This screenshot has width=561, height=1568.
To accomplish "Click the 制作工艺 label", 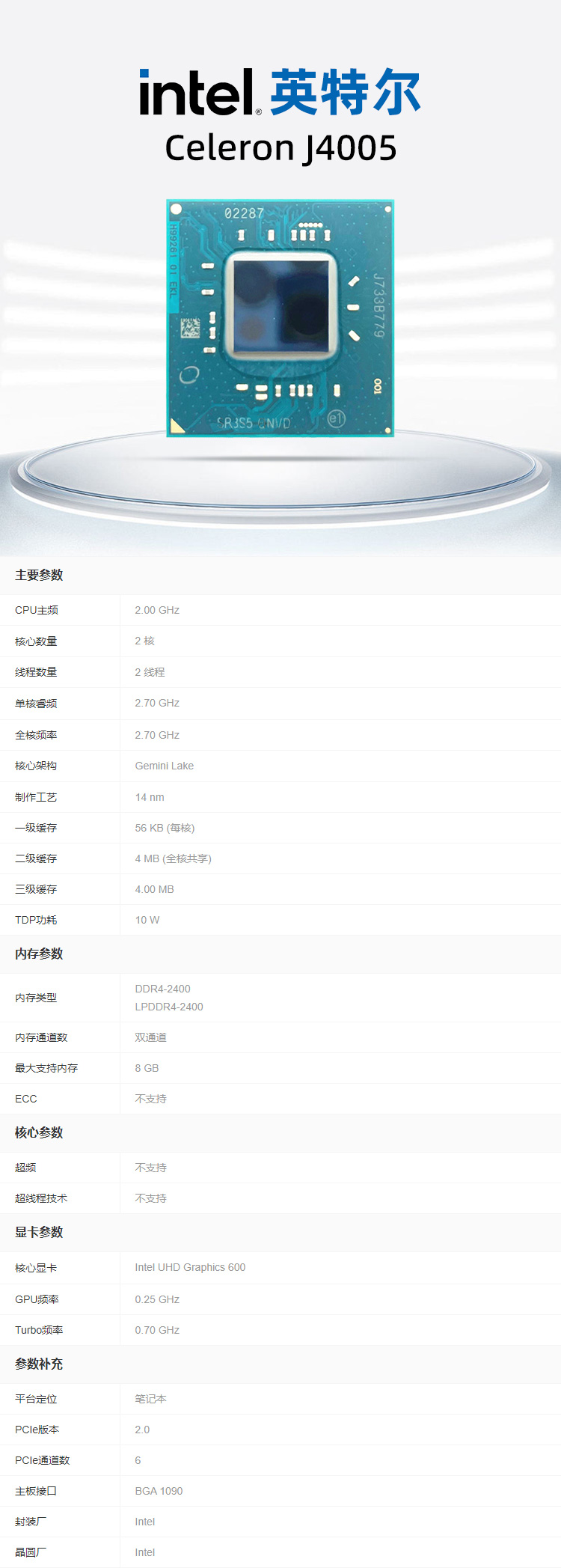I will (x=36, y=797).
